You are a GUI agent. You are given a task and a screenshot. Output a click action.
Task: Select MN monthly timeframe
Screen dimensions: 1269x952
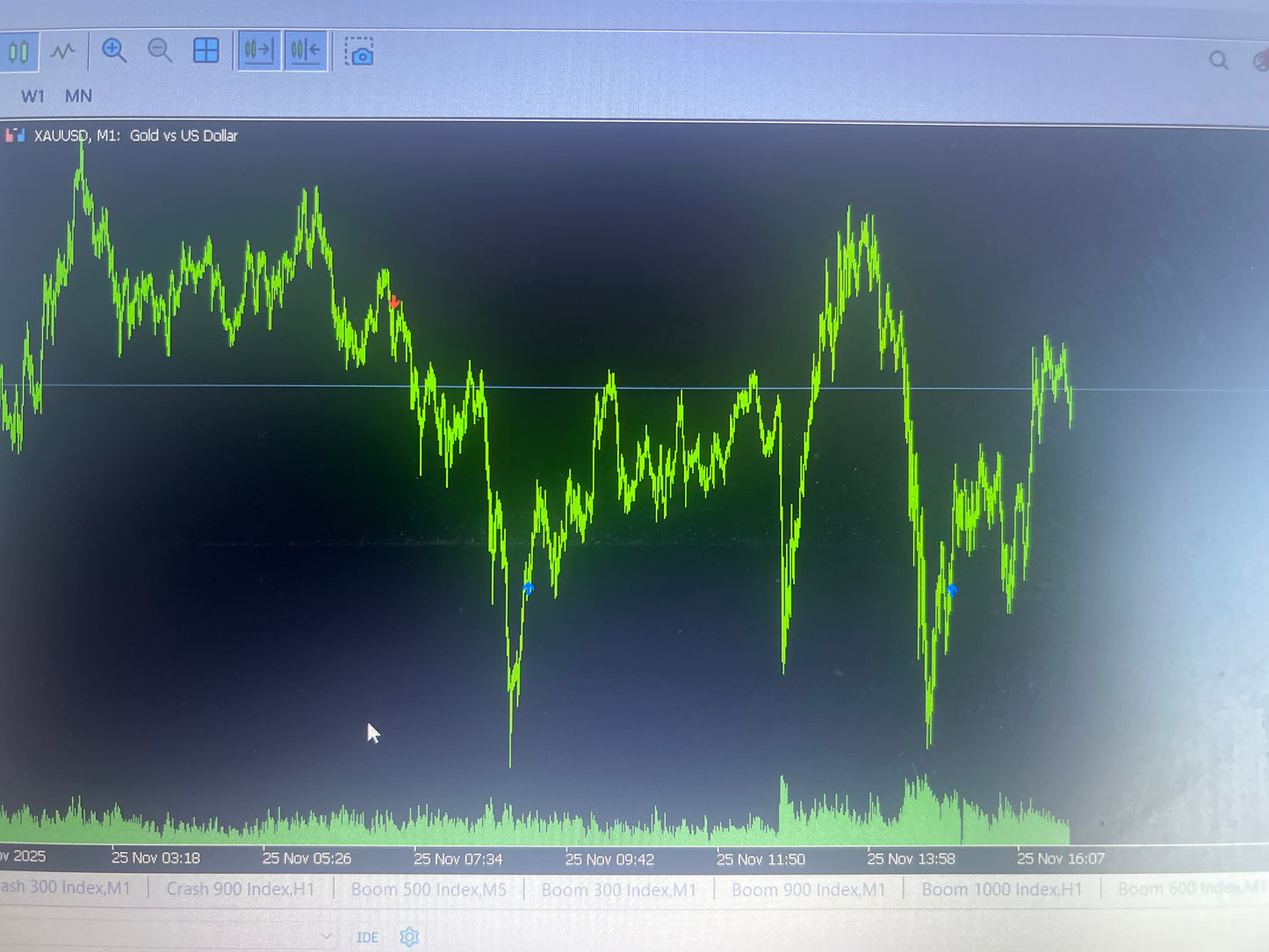pyautogui.click(x=78, y=96)
